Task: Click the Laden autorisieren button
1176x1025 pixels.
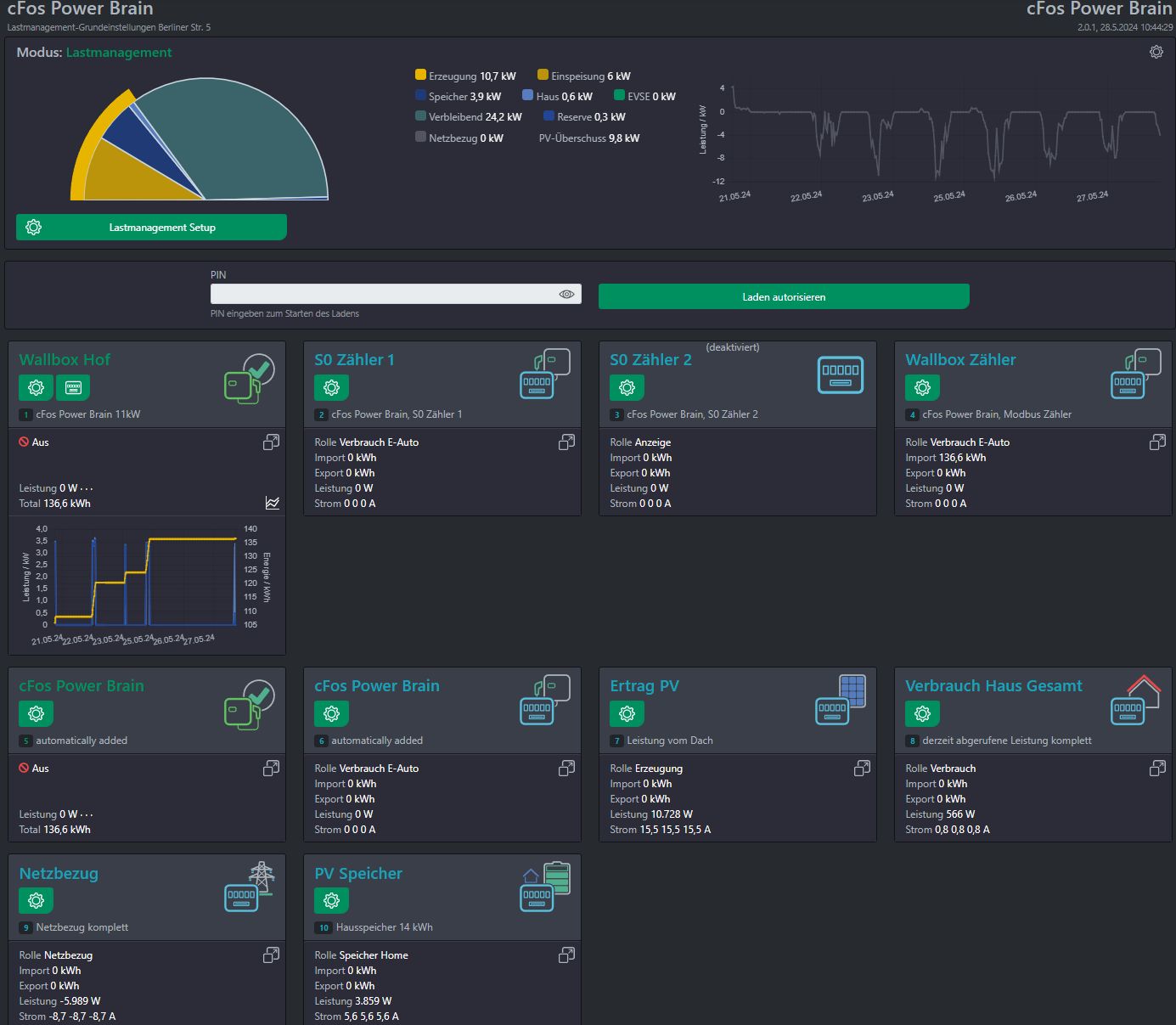Action: [x=784, y=296]
